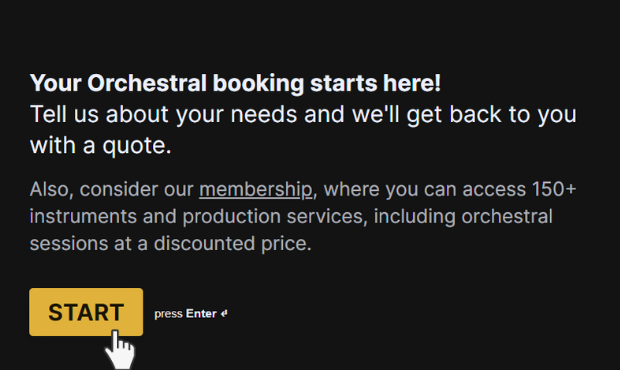Click the phrase including orchestral
Image resolution: width=620 pixels, height=370 pixels.
click(463, 217)
